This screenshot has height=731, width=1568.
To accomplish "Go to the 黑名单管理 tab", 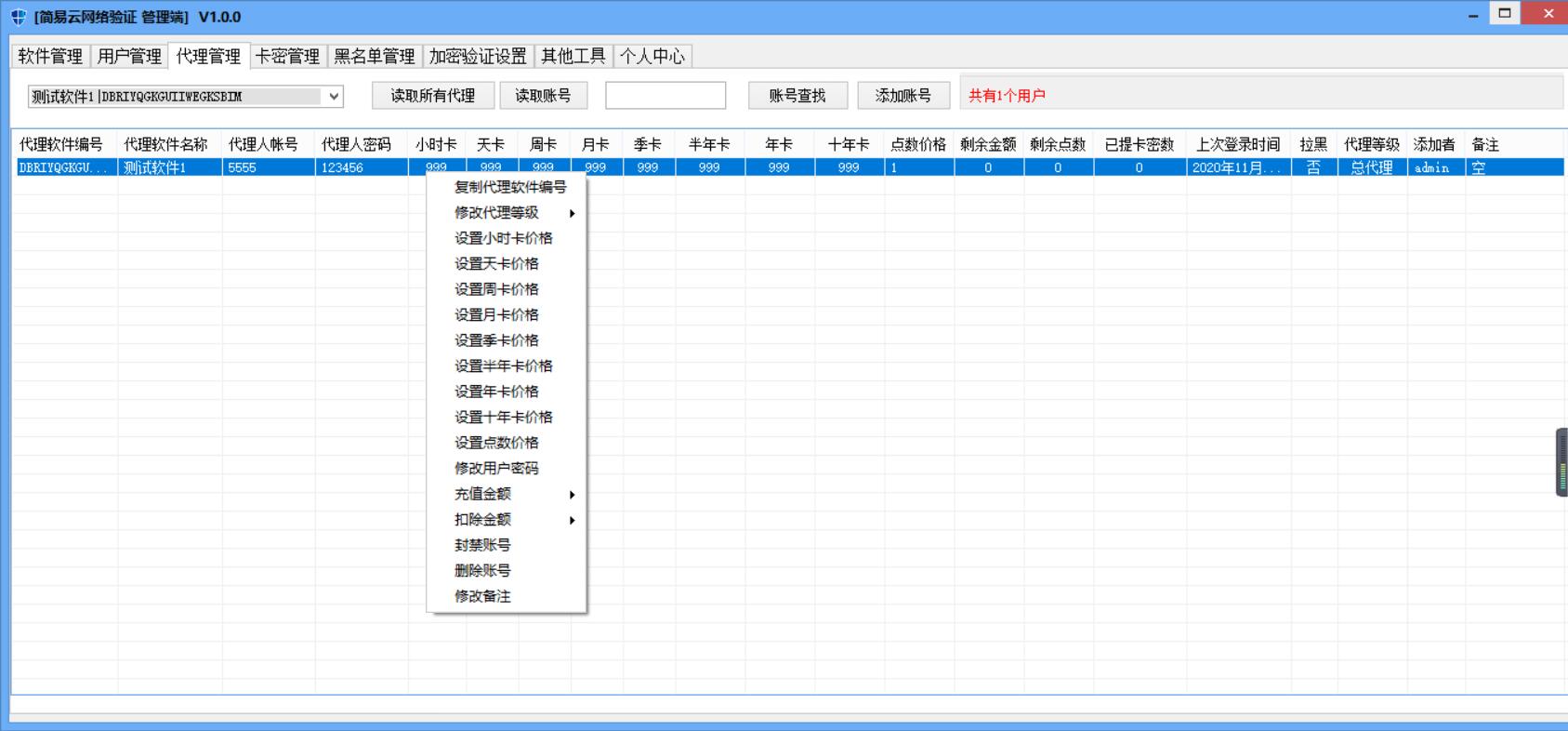I will pyautogui.click(x=374, y=57).
